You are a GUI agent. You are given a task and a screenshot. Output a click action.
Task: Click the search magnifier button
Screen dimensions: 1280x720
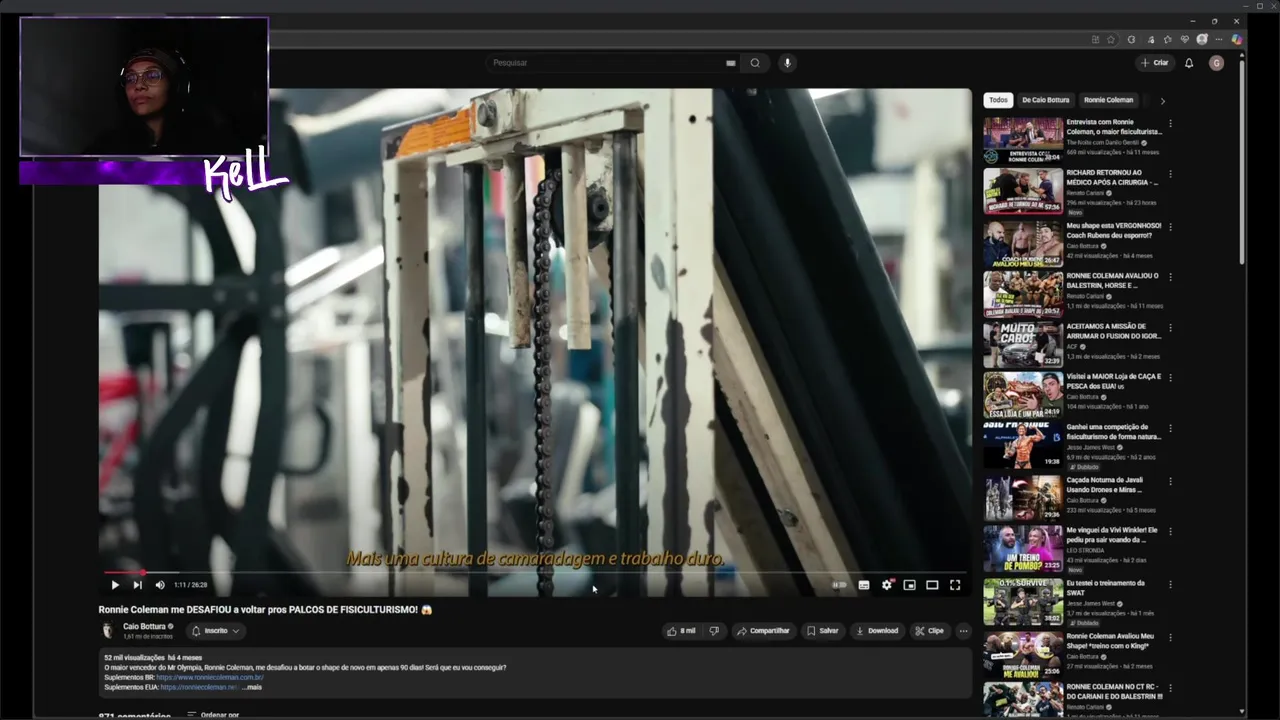pyautogui.click(x=755, y=63)
